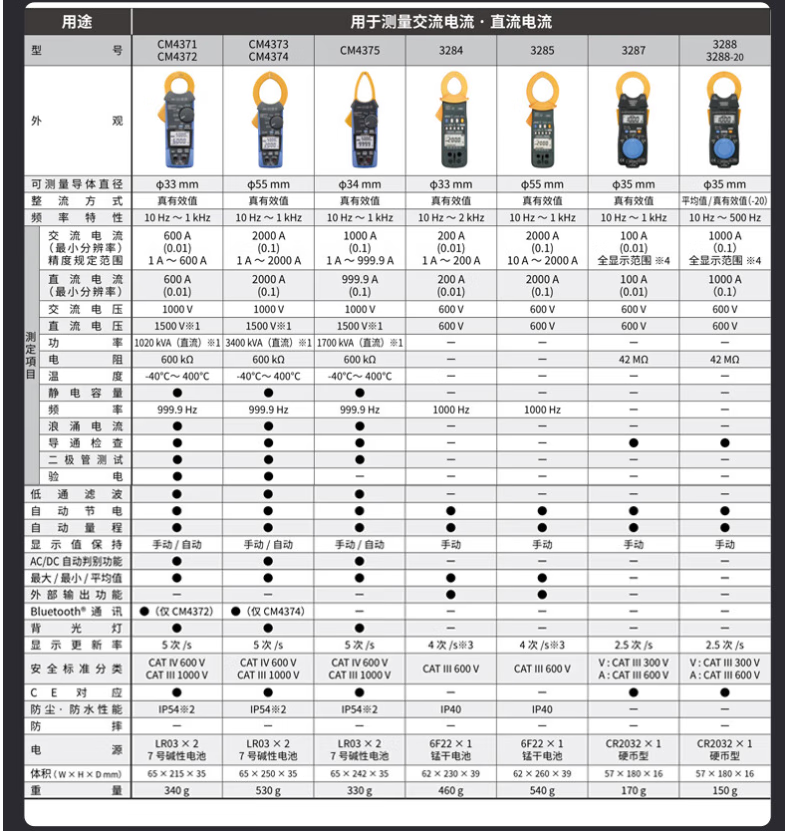Click the CM4371 CM4372 clamp meter image
The height and width of the screenshot is (831, 785).
[x=177, y=121]
